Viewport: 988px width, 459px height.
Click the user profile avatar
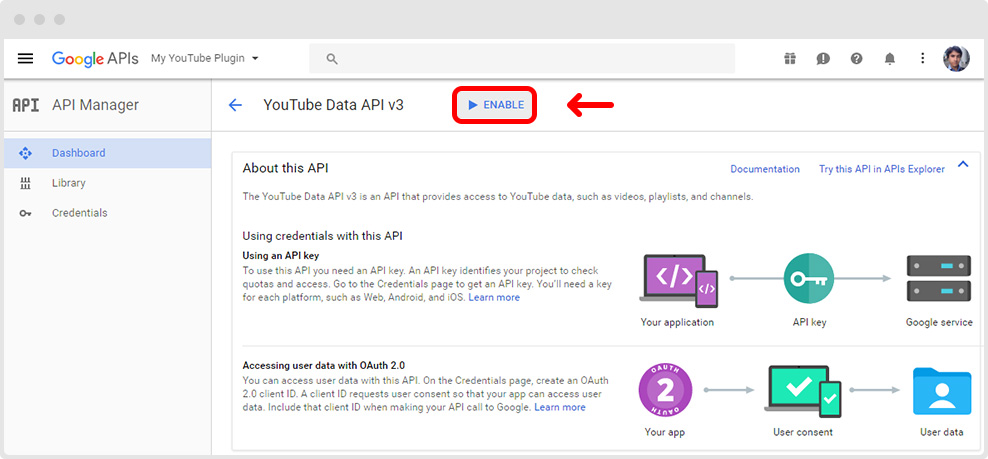[956, 59]
